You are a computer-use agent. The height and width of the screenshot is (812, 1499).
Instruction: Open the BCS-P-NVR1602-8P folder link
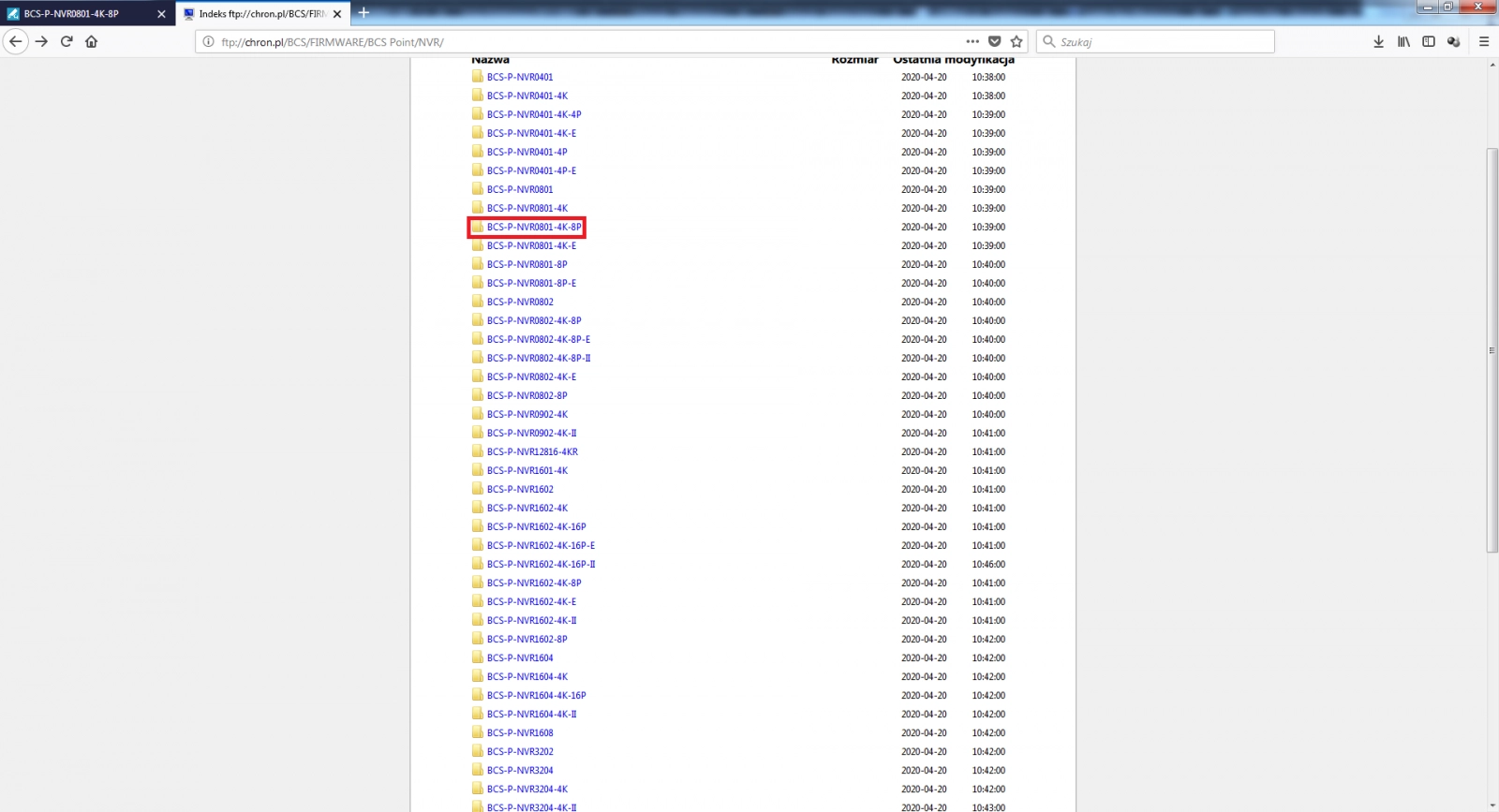tap(527, 639)
